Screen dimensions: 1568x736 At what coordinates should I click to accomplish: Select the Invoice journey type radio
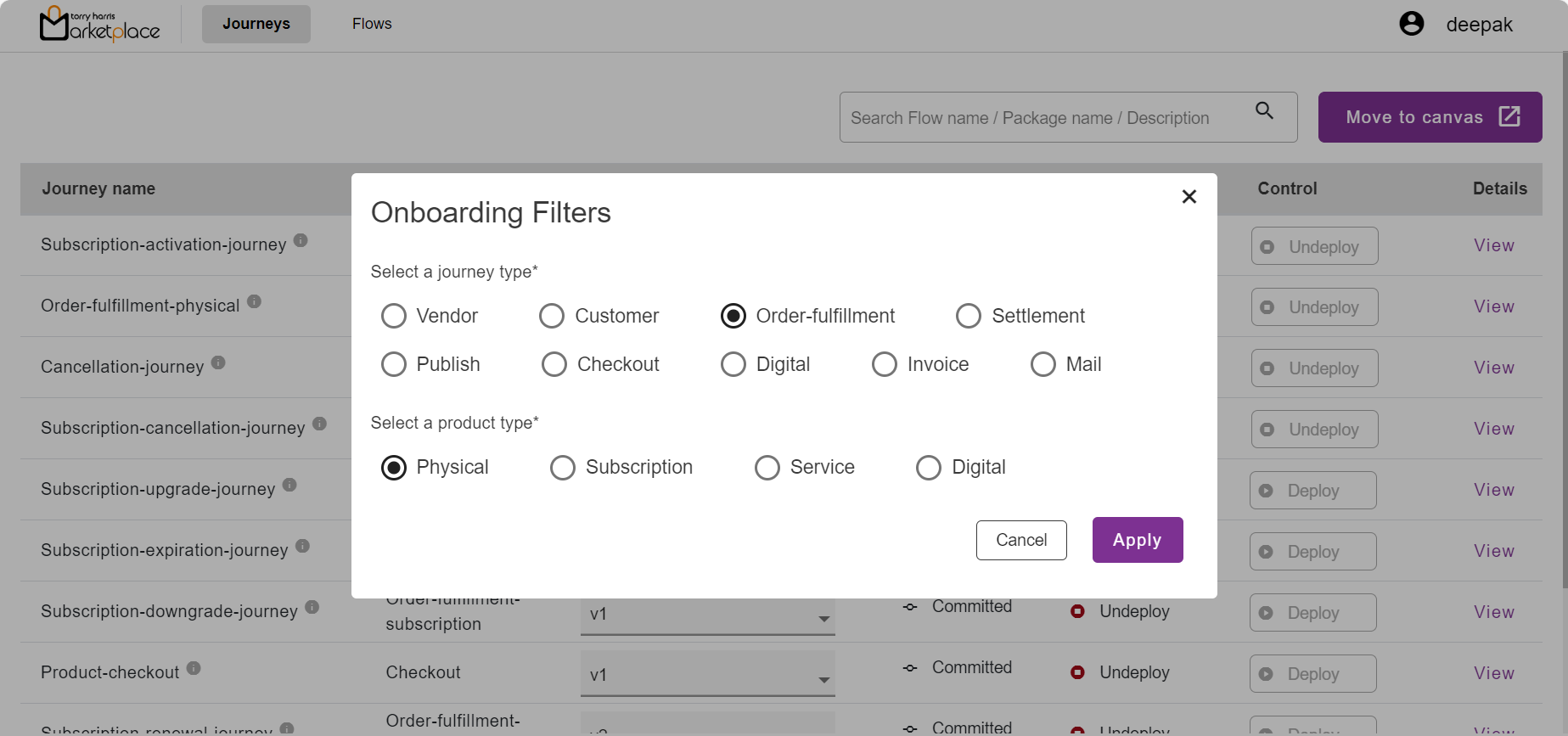pos(885,364)
